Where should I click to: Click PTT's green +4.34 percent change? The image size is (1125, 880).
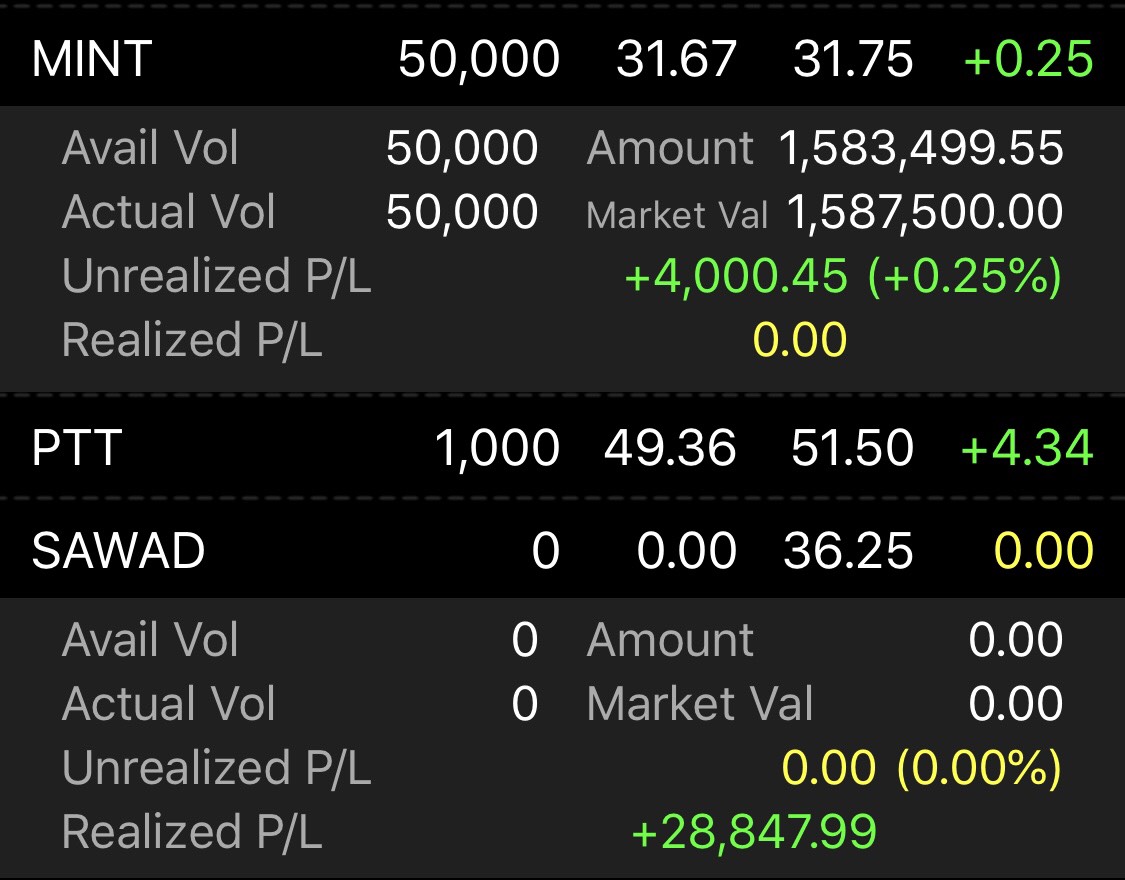click(x=1027, y=448)
